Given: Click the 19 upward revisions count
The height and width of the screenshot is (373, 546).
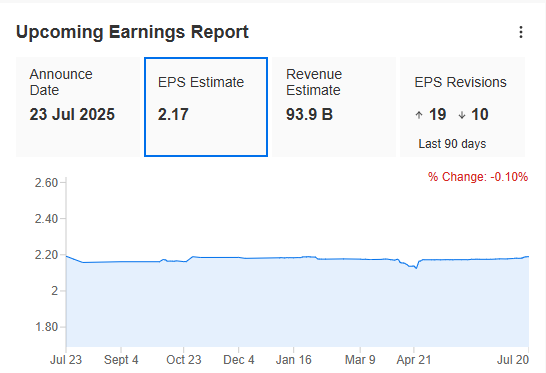Looking at the screenshot, I should point(437,115).
